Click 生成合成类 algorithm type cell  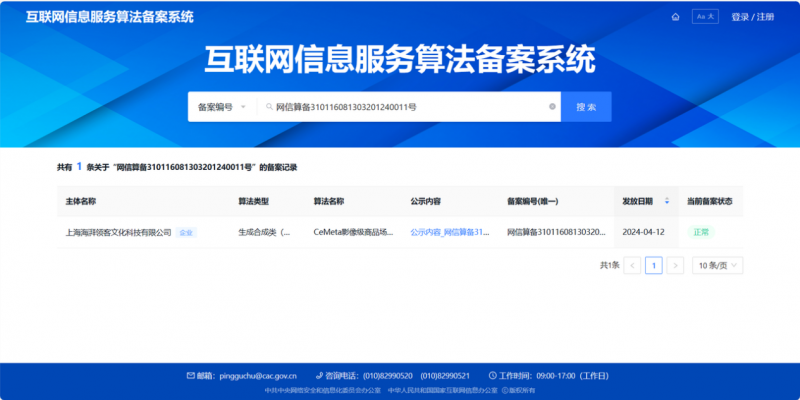264,233
